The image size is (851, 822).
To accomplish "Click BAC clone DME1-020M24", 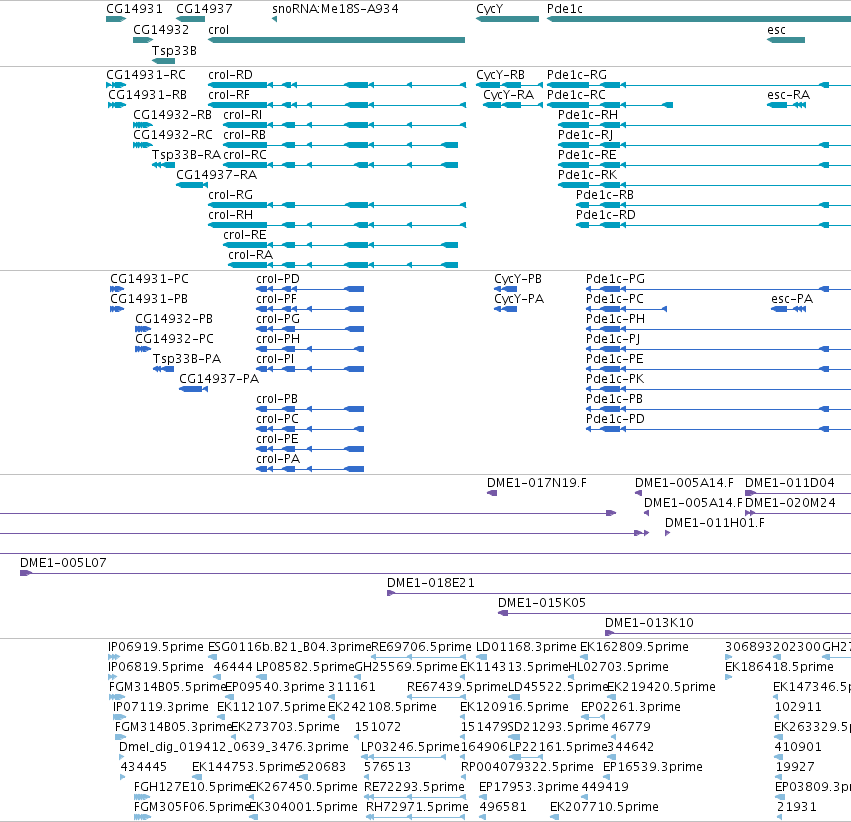I will point(798,513).
